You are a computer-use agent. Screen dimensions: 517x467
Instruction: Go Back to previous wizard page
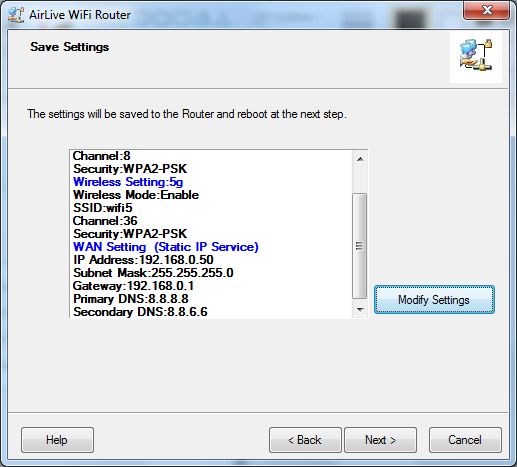click(305, 440)
